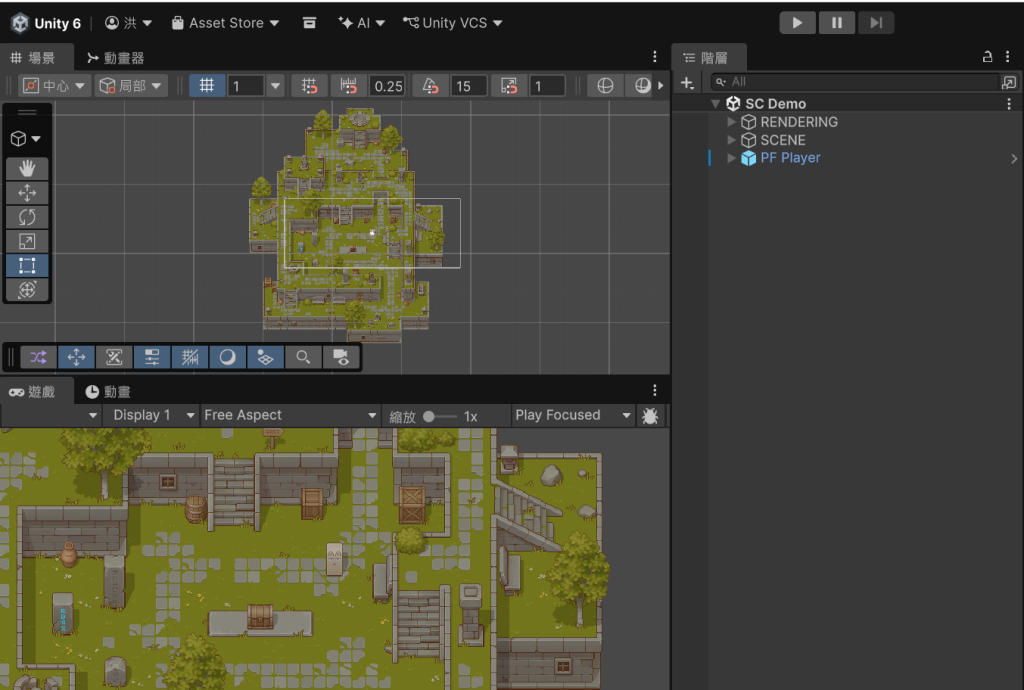Click the hierarchy search-by-type icon

coord(1009,82)
